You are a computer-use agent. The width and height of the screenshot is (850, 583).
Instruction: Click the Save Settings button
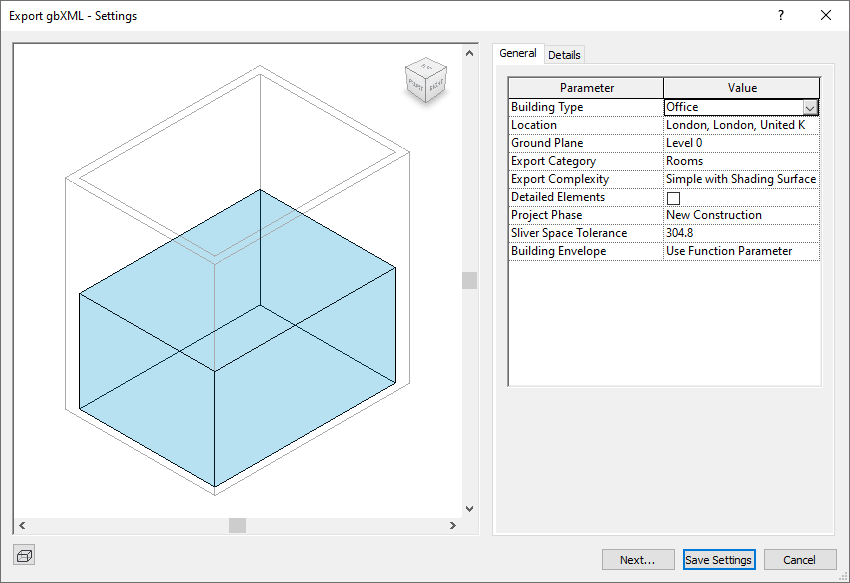[719, 559]
